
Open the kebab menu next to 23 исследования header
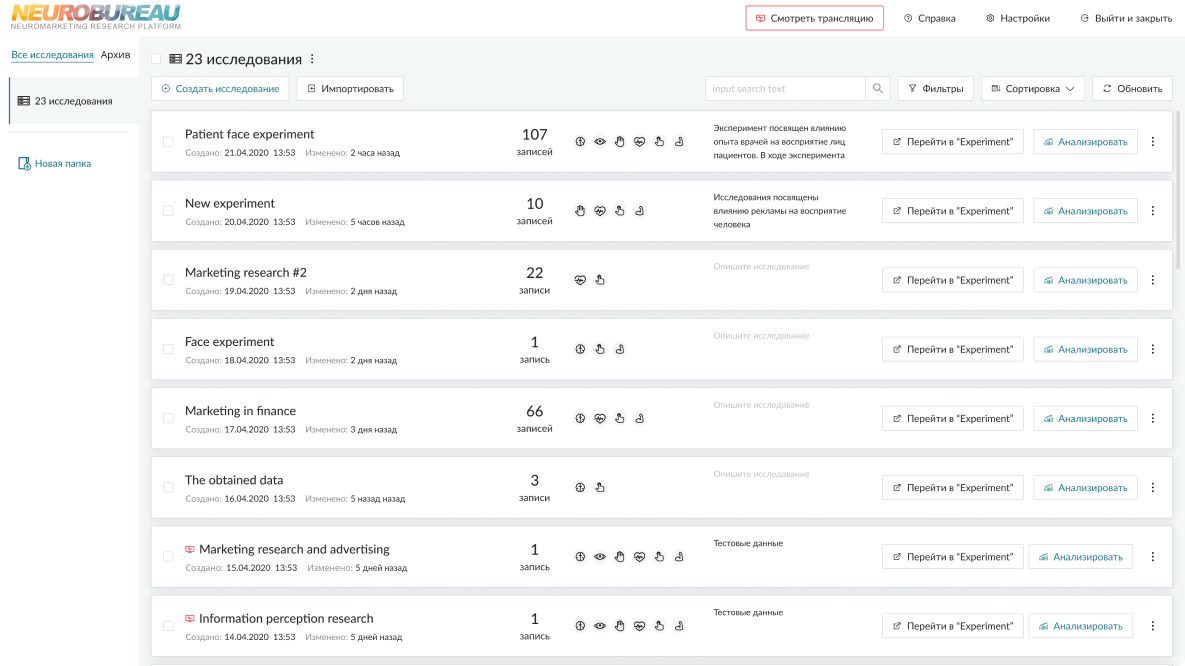[x=313, y=59]
